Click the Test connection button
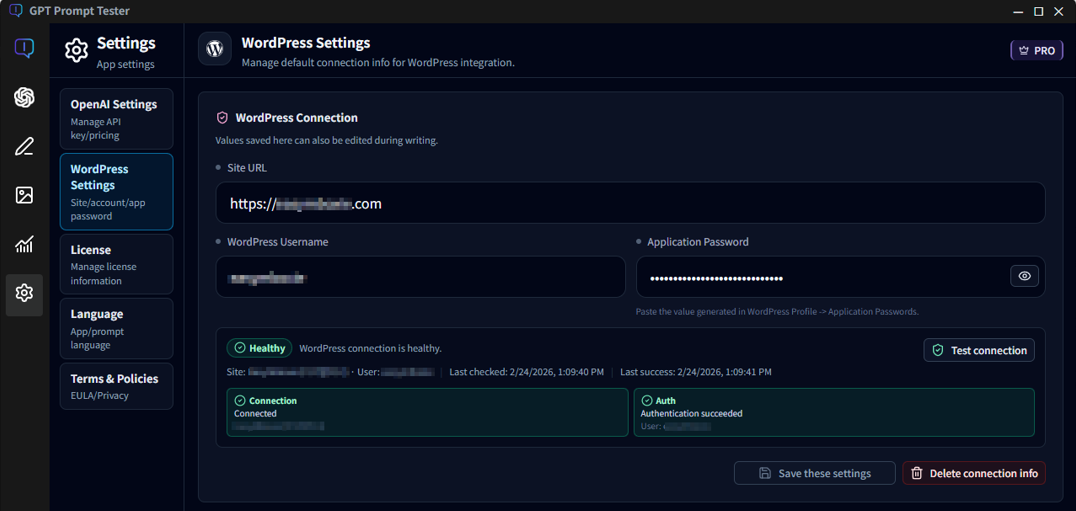 [x=979, y=350]
